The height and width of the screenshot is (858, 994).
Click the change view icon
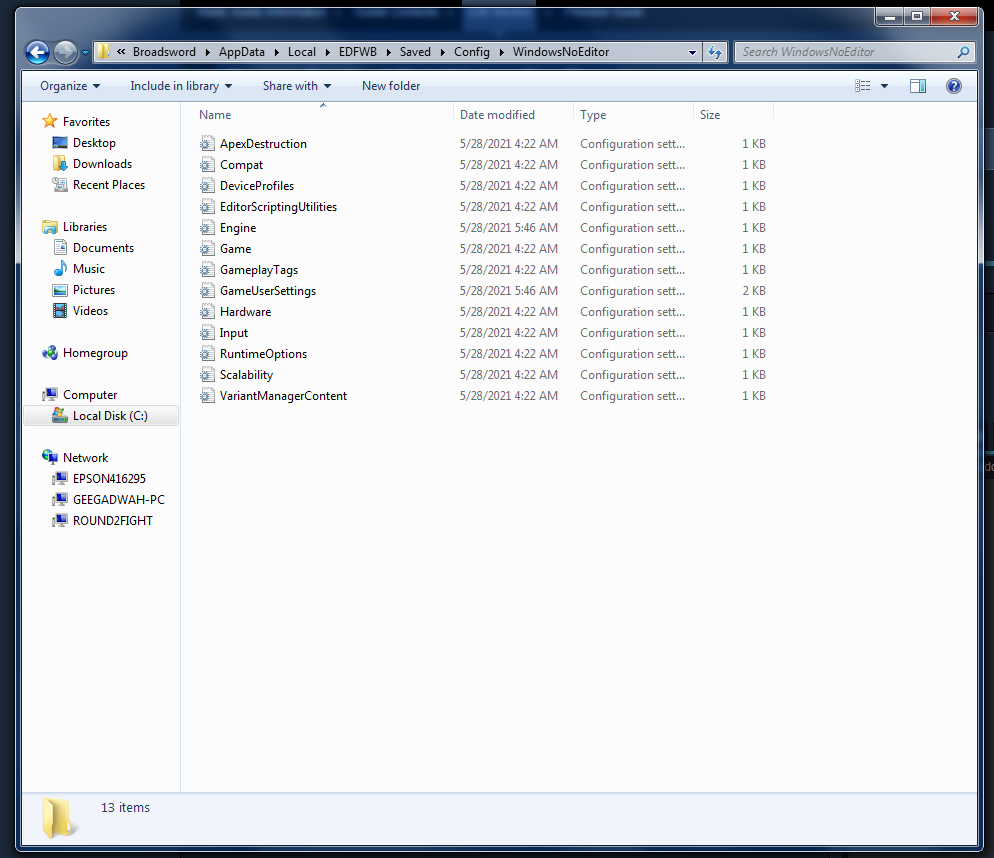[863, 86]
